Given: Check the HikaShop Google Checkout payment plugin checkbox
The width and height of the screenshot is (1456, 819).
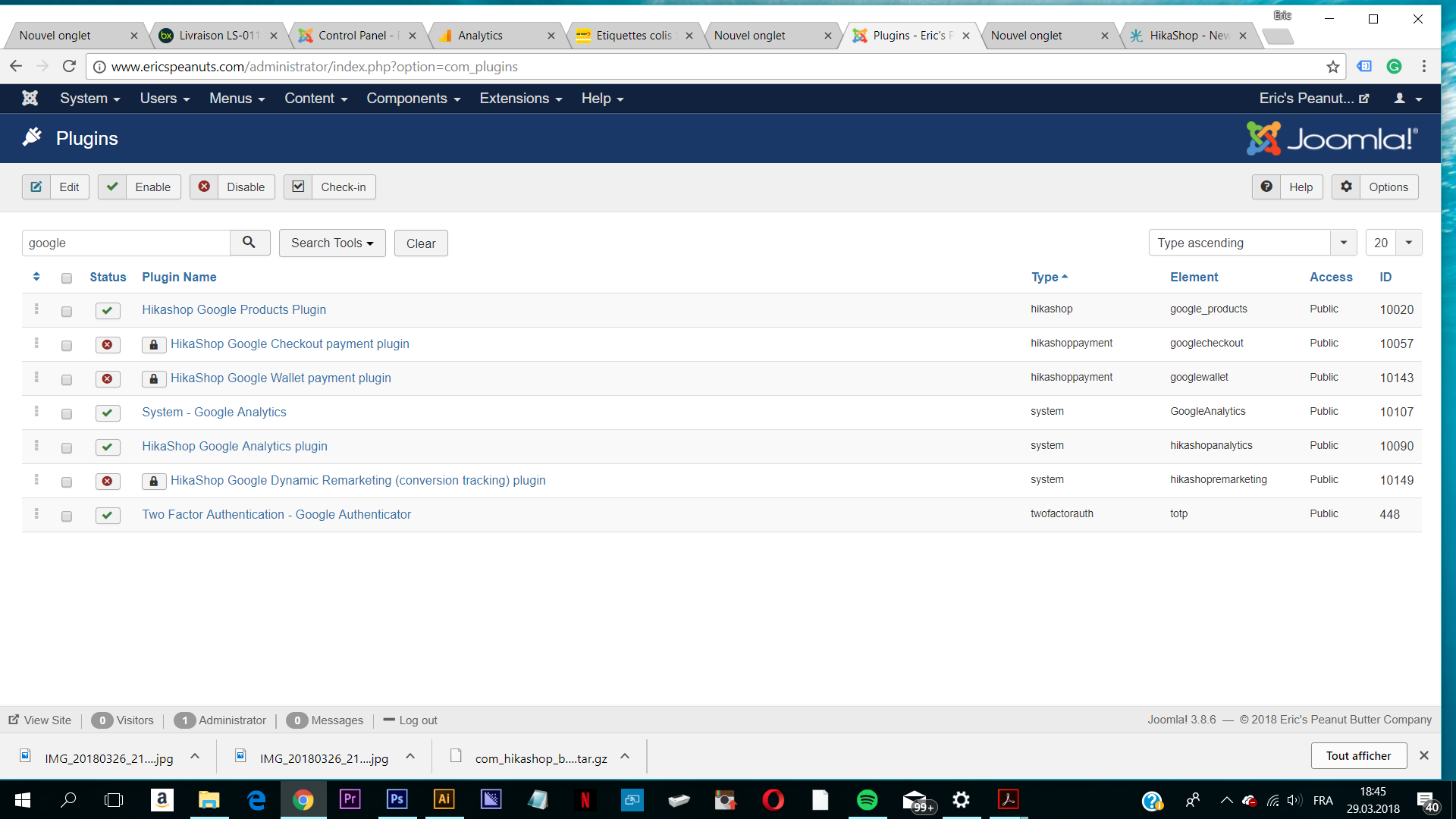Looking at the screenshot, I should pos(67,346).
